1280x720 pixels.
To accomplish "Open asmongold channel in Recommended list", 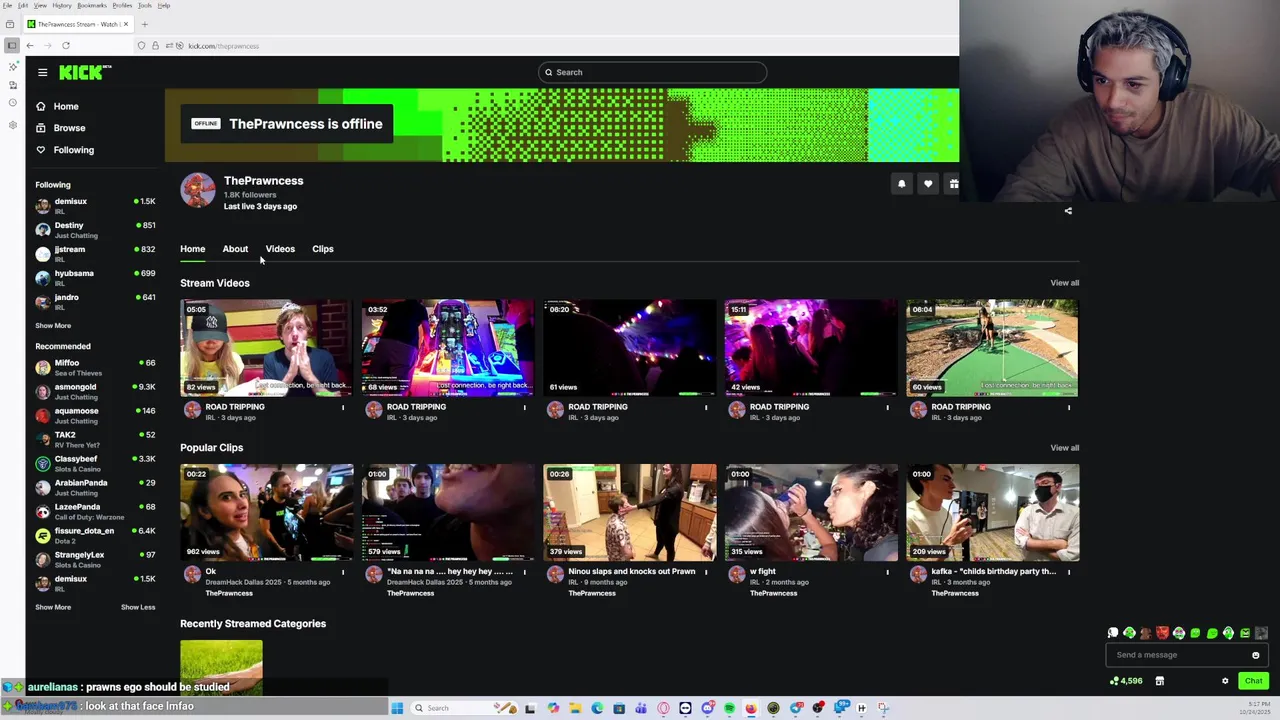I will point(95,391).
